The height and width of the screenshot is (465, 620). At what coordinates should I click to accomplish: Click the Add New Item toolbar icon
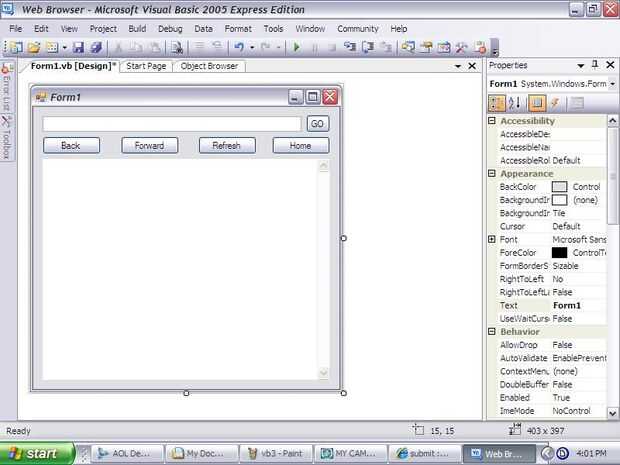coord(52,47)
